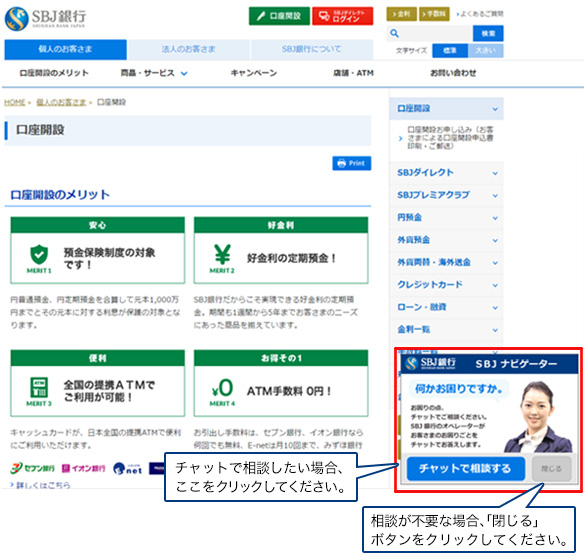Screen dimensions: 584x560
Task: Click the E-net logo
Action: [x=128, y=468]
